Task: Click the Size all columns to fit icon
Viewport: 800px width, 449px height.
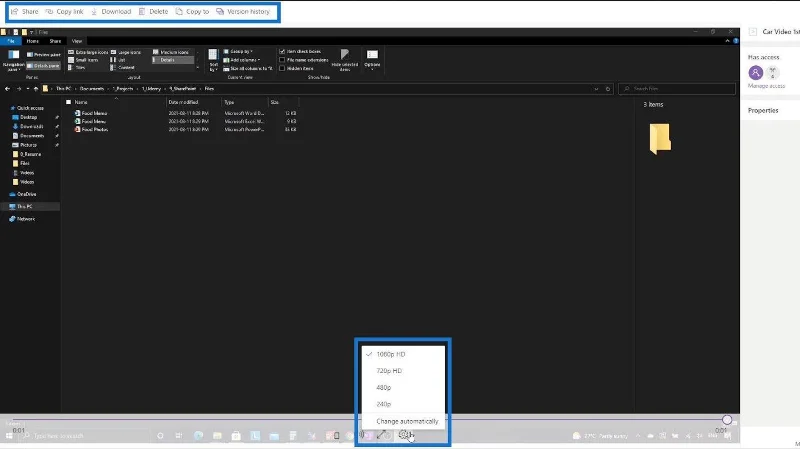Action: coord(226,68)
